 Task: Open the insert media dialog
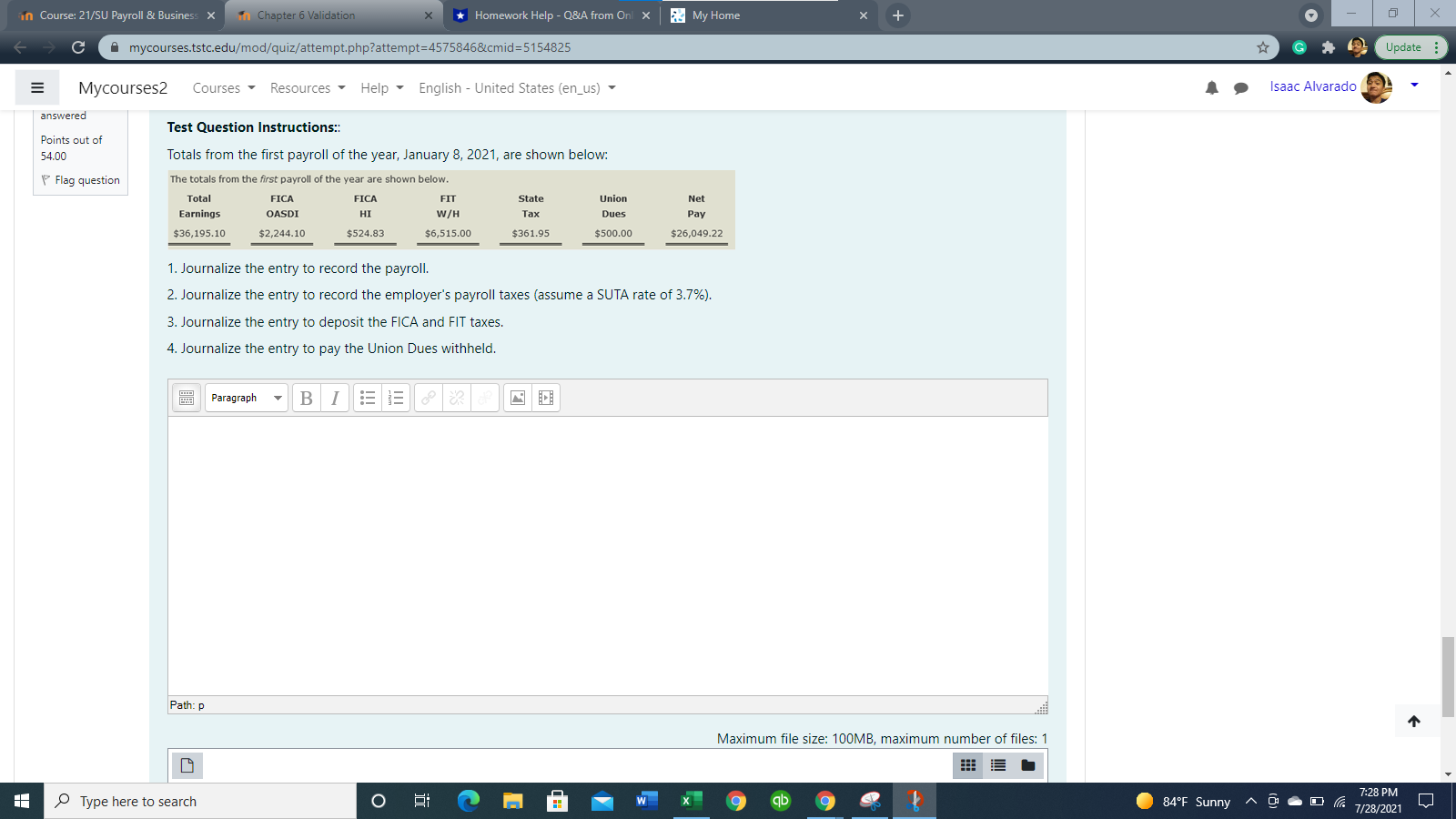click(544, 397)
